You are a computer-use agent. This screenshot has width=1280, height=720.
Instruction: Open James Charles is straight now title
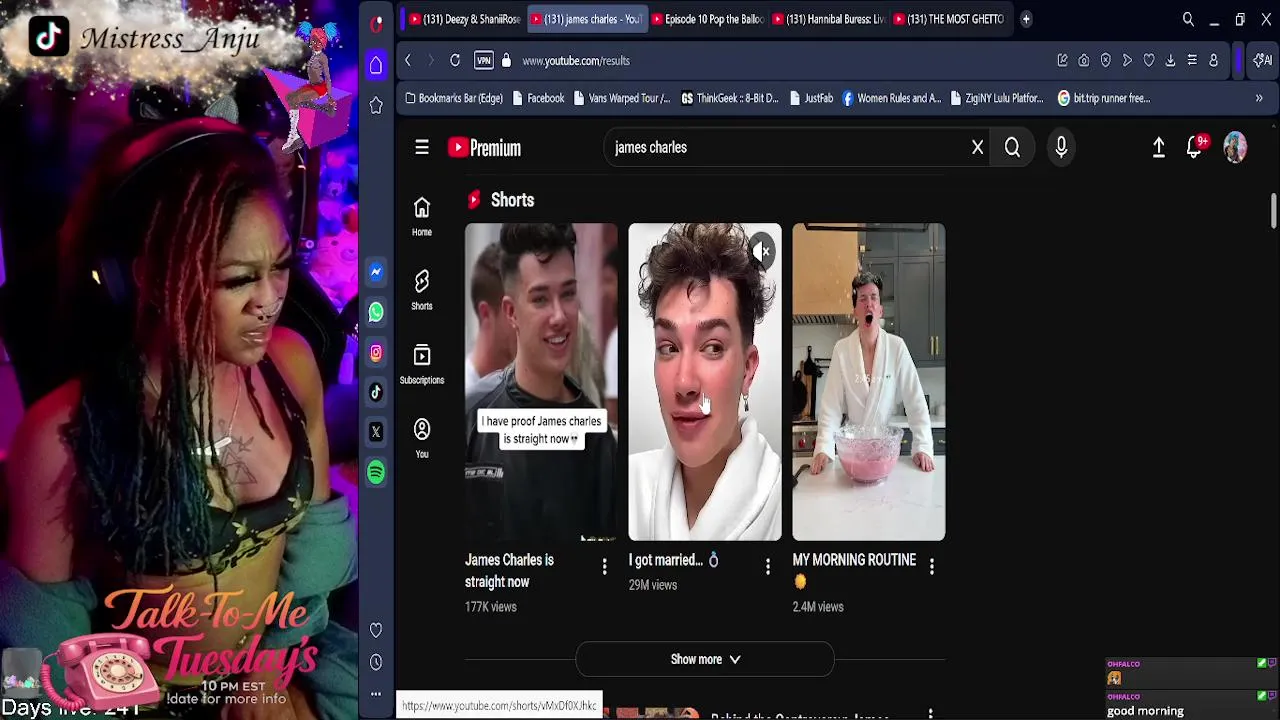[x=509, y=571]
